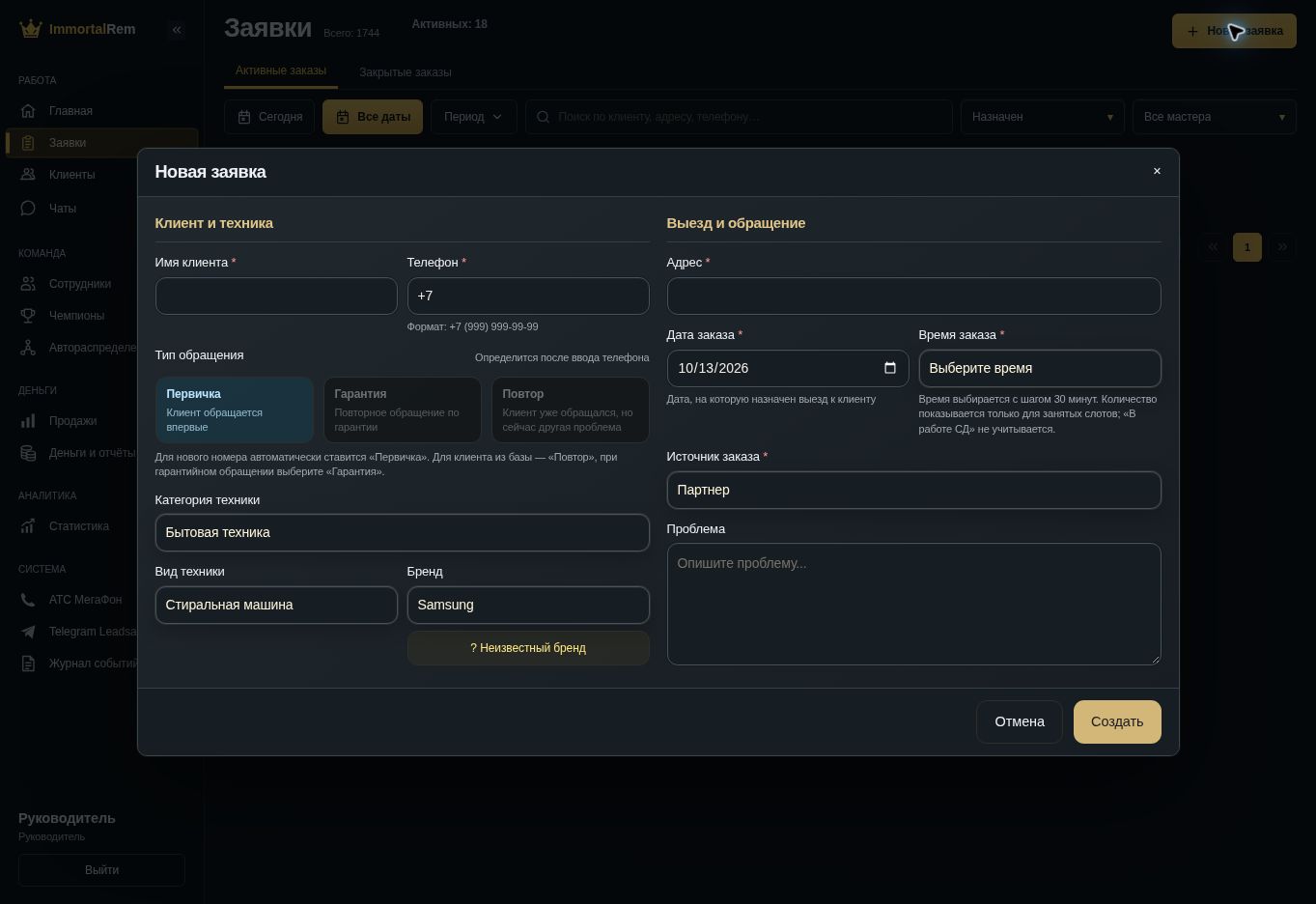Select the Повтор request type
1316x904 pixels.
[x=571, y=410]
